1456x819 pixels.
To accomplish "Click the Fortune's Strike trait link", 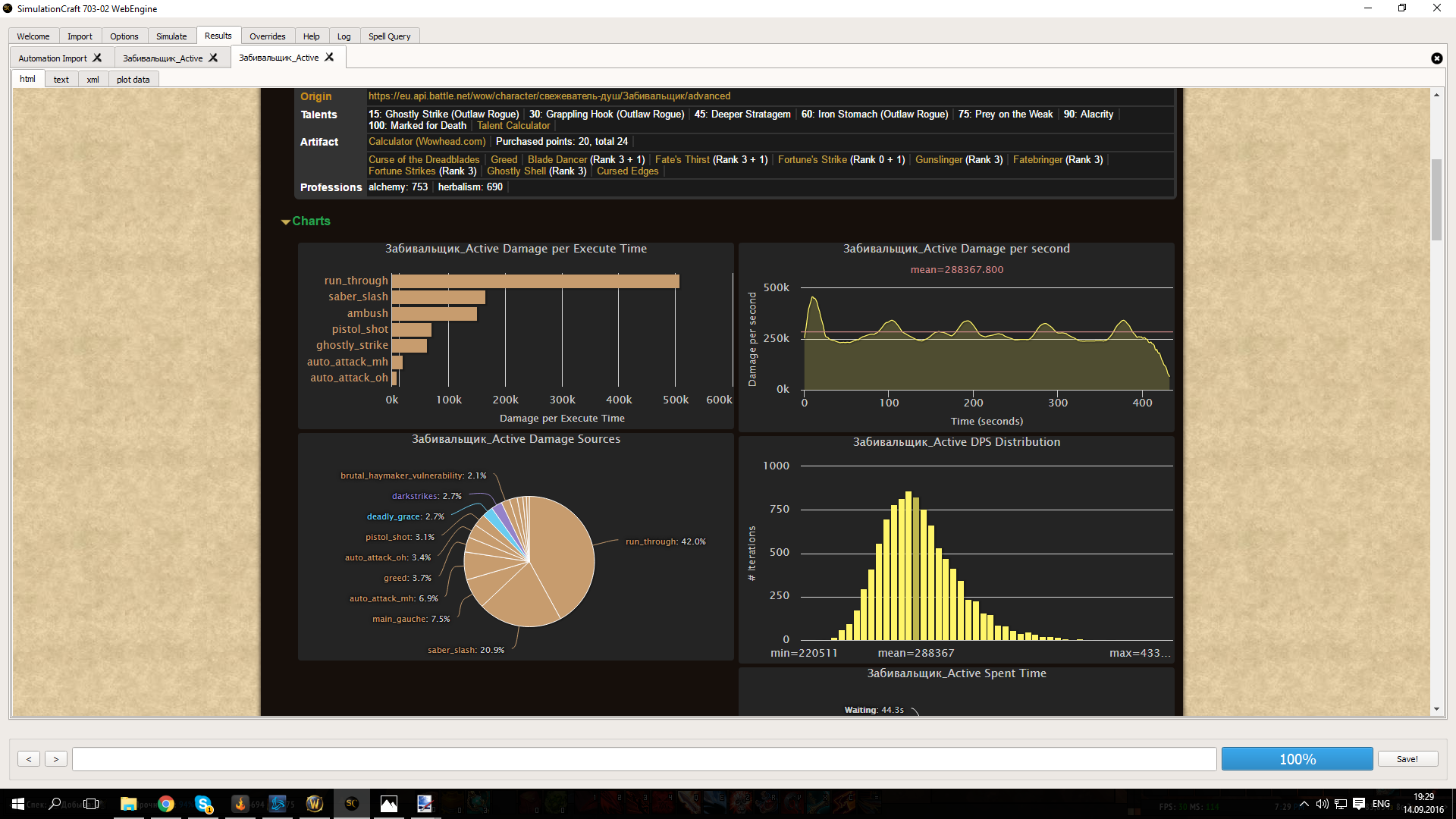I will 812,160.
